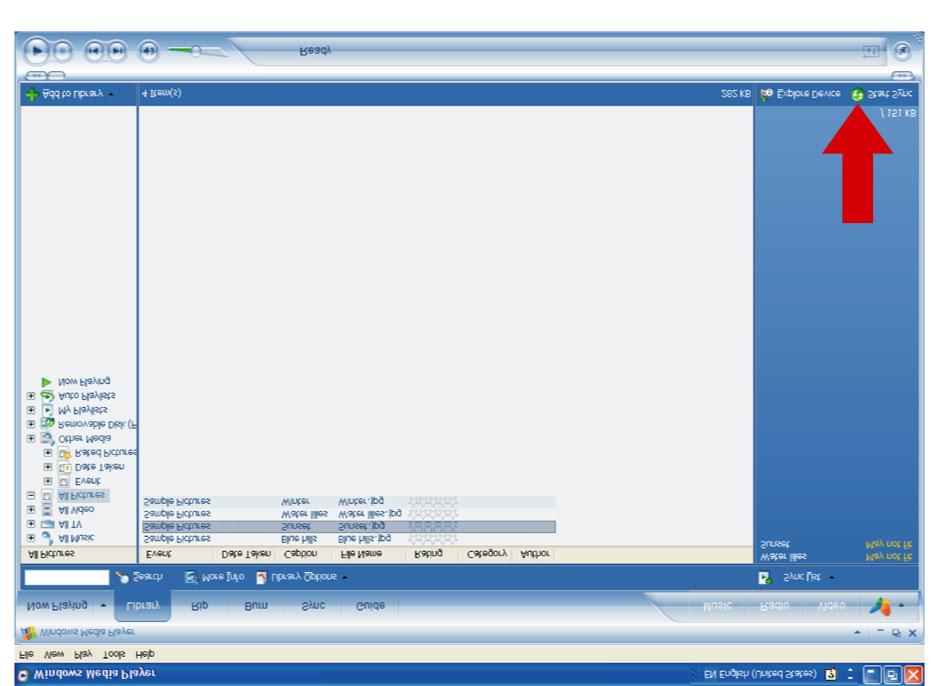Screen dimensions: 944x686
Task: Click the MSN butterfly store icon
Action: coord(880,606)
